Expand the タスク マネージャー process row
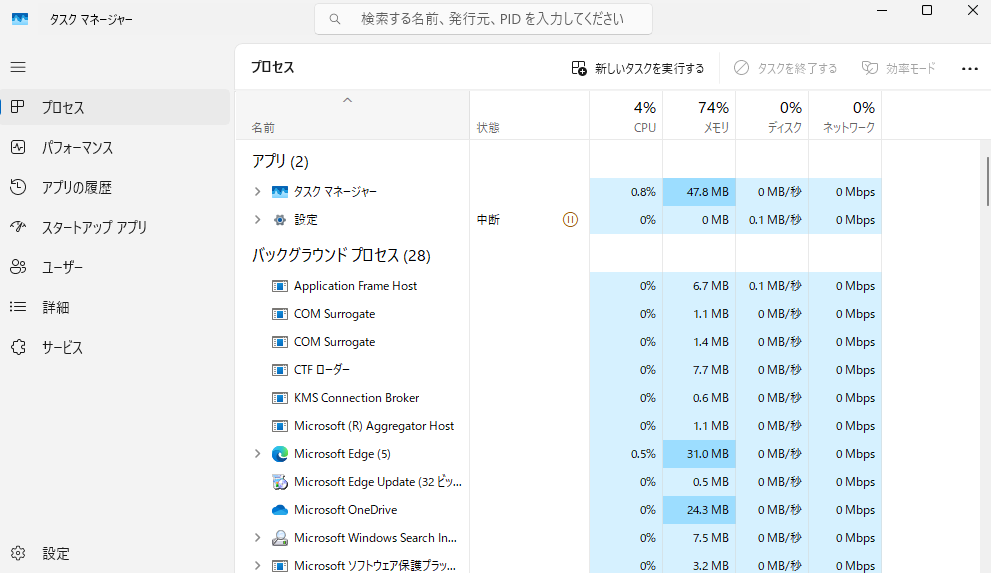 (x=257, y=191)
